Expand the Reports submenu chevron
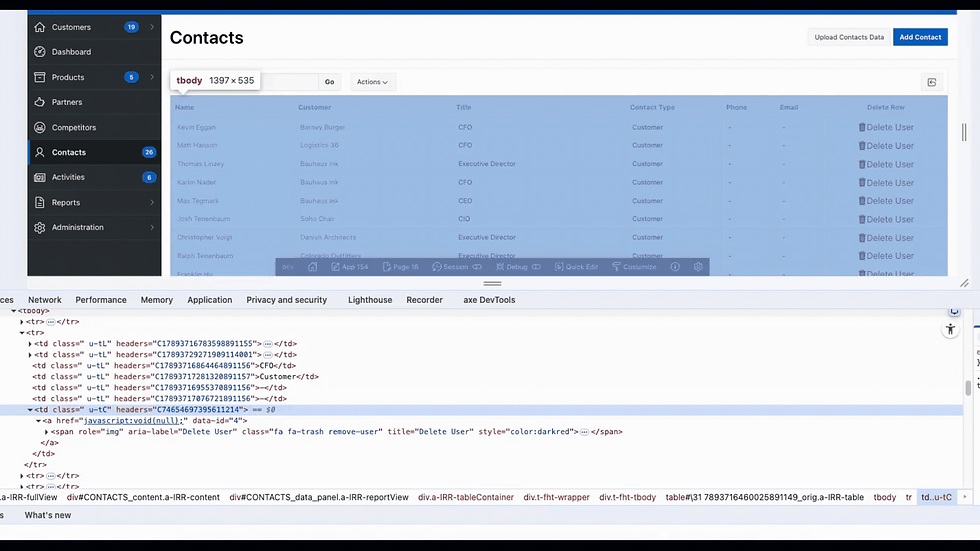 click(152, 202)
